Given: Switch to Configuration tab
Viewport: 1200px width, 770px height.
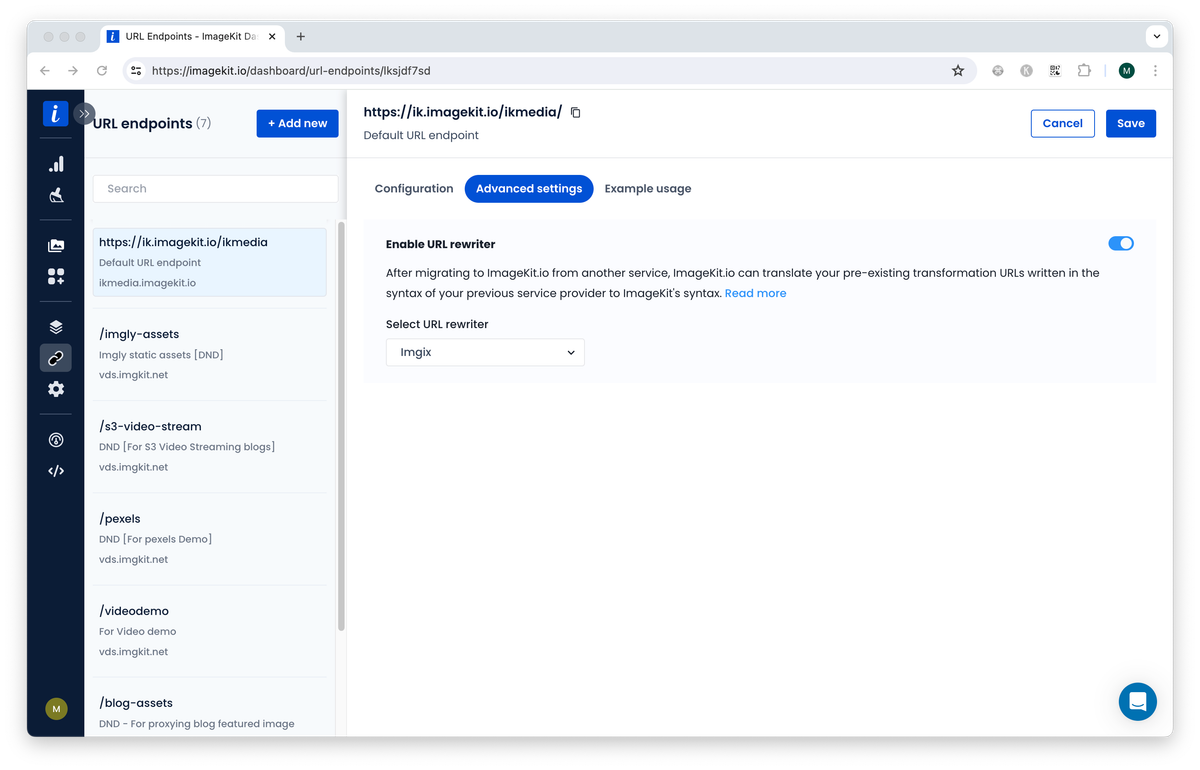Looking at the screenshot, I should coord(414,188).
